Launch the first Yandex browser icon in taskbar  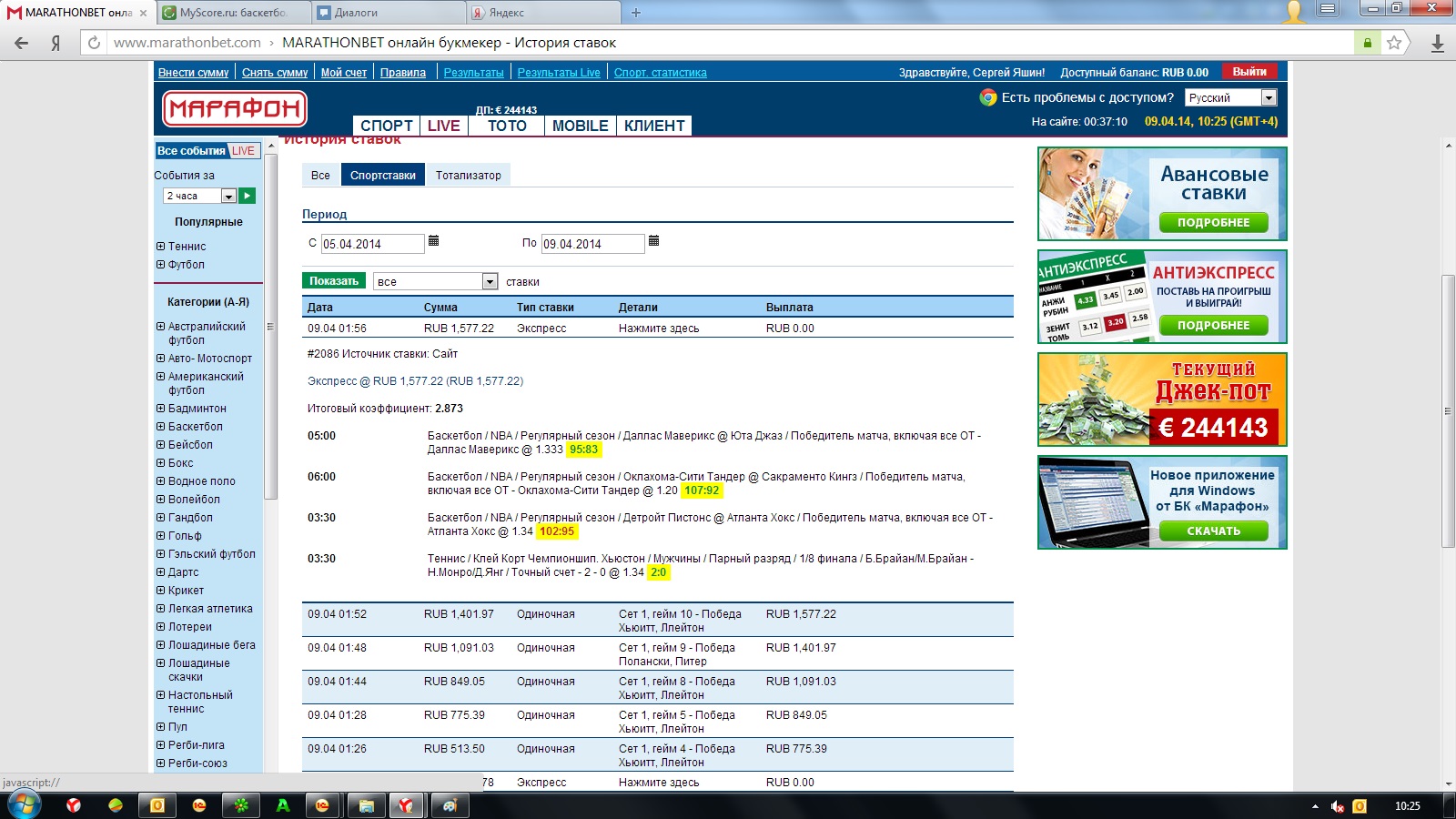click(x=74, y=805)
